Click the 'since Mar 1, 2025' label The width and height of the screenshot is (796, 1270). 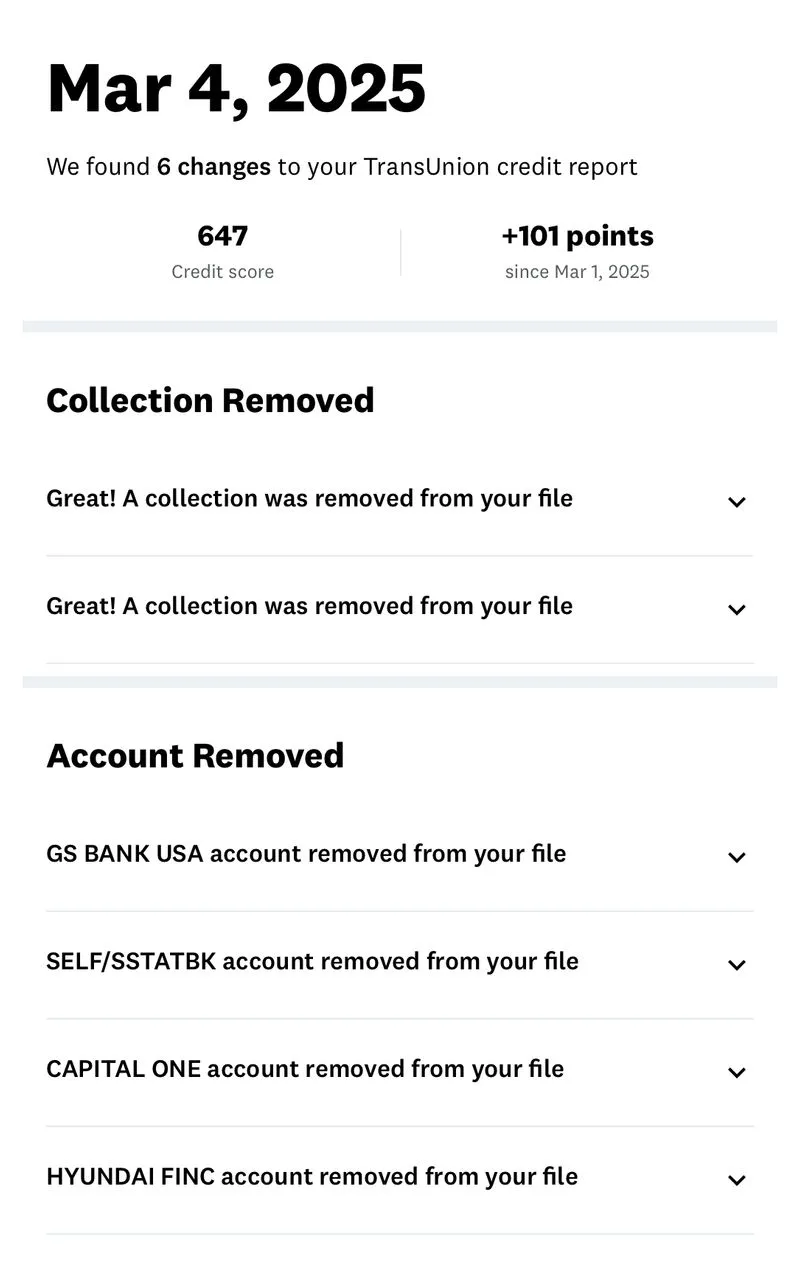coord(577,272)
